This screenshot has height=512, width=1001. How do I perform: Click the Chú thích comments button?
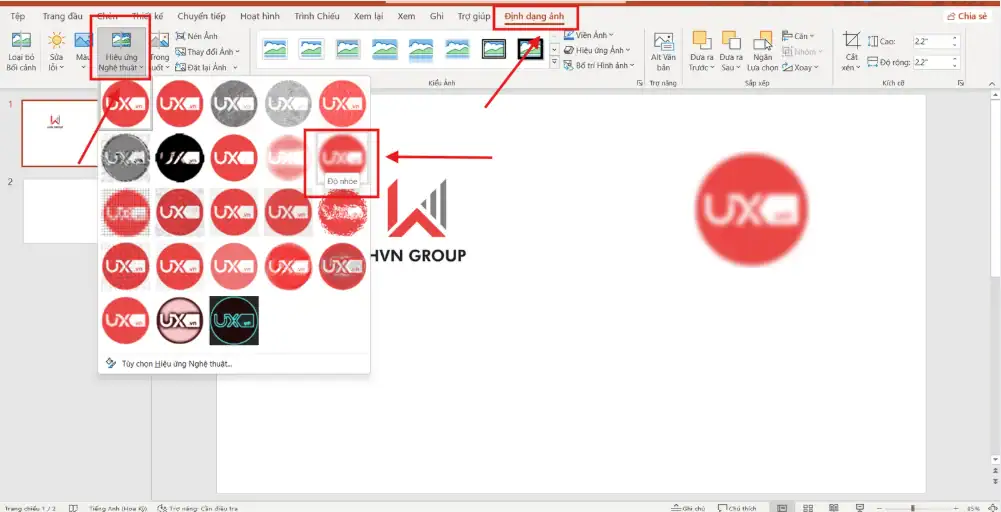tap(737, 508)
